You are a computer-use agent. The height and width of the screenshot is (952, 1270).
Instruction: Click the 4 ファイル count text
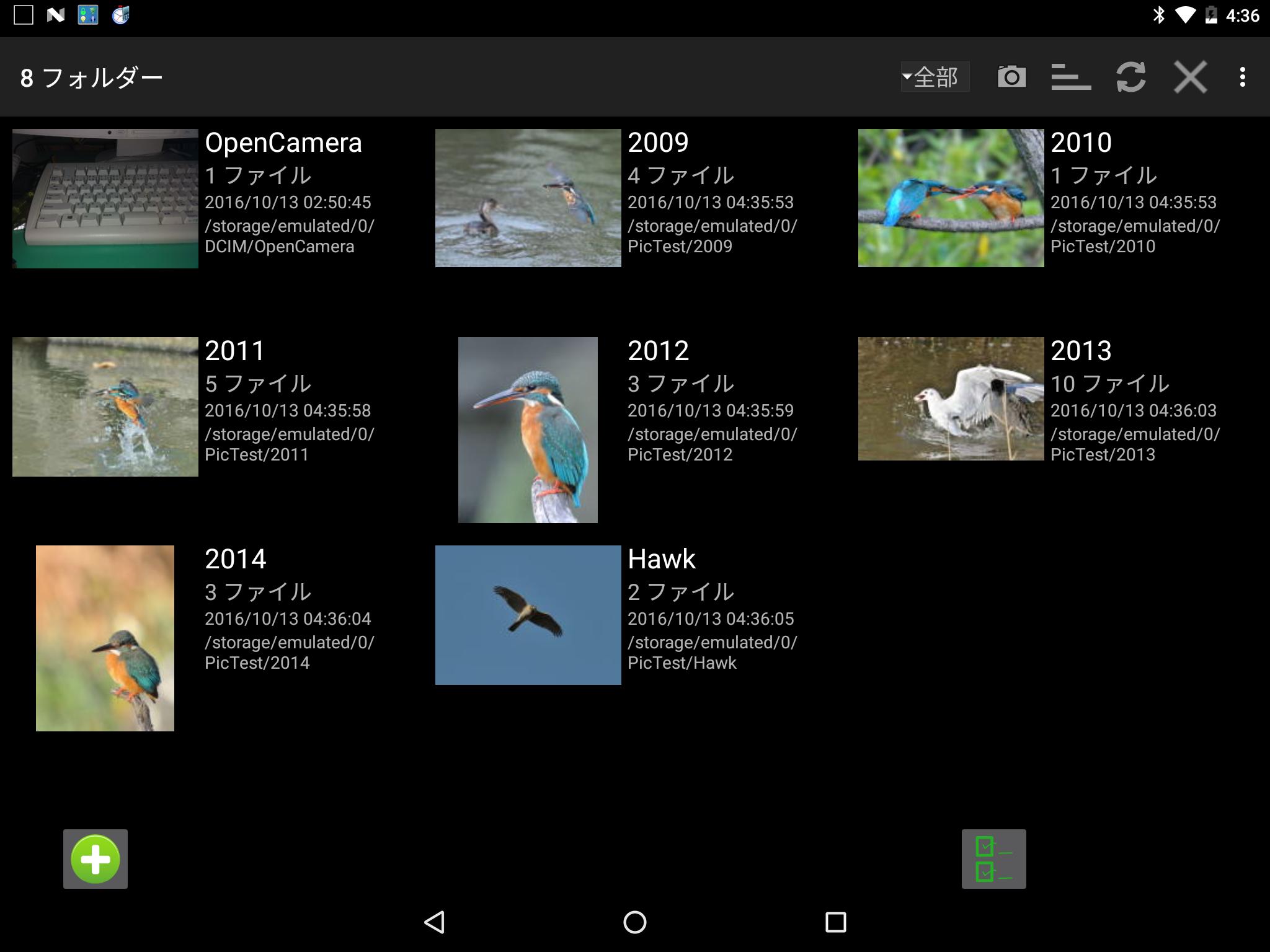pos(681,175)
